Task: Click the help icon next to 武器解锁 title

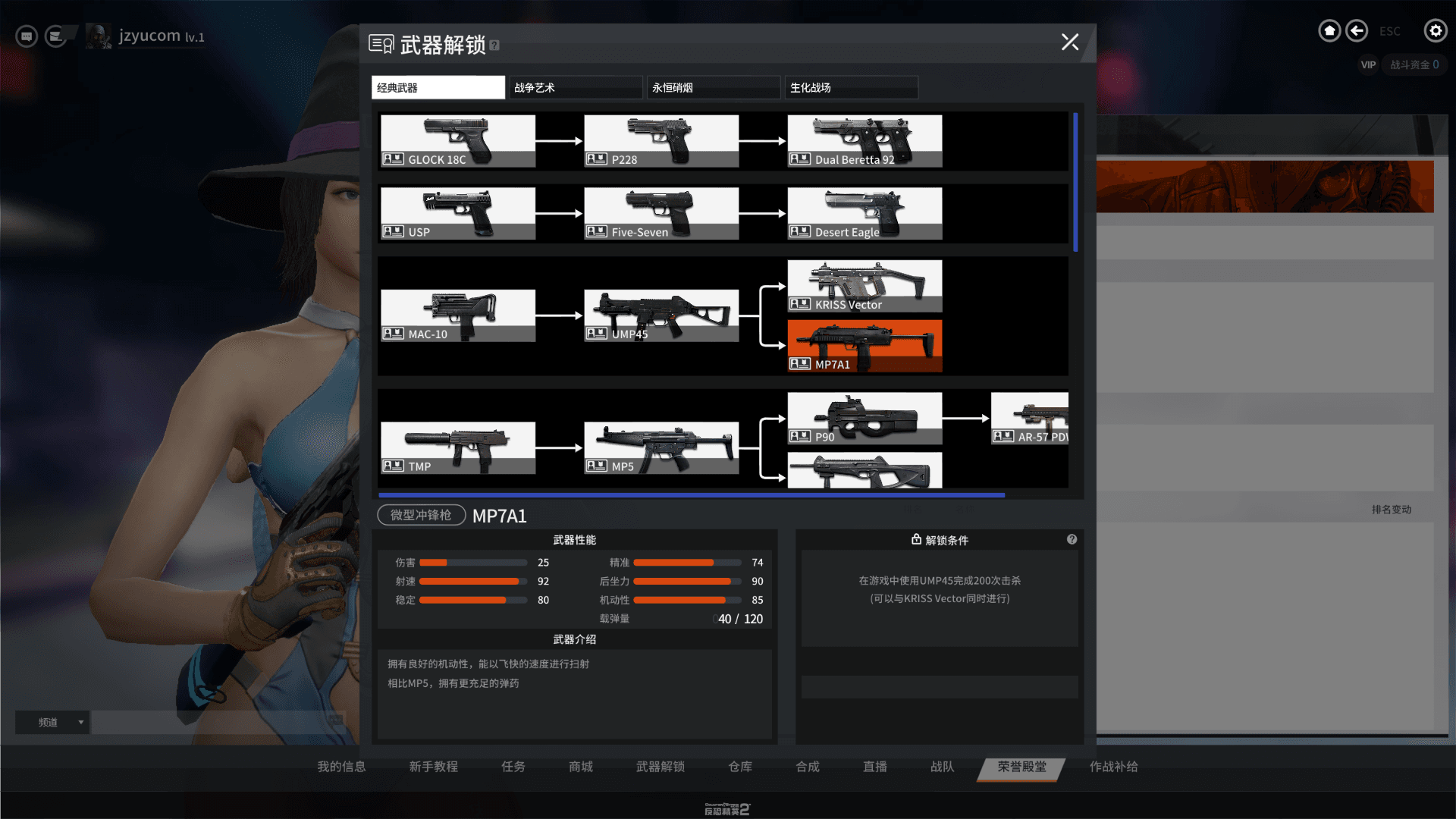Action: point(495,45)
